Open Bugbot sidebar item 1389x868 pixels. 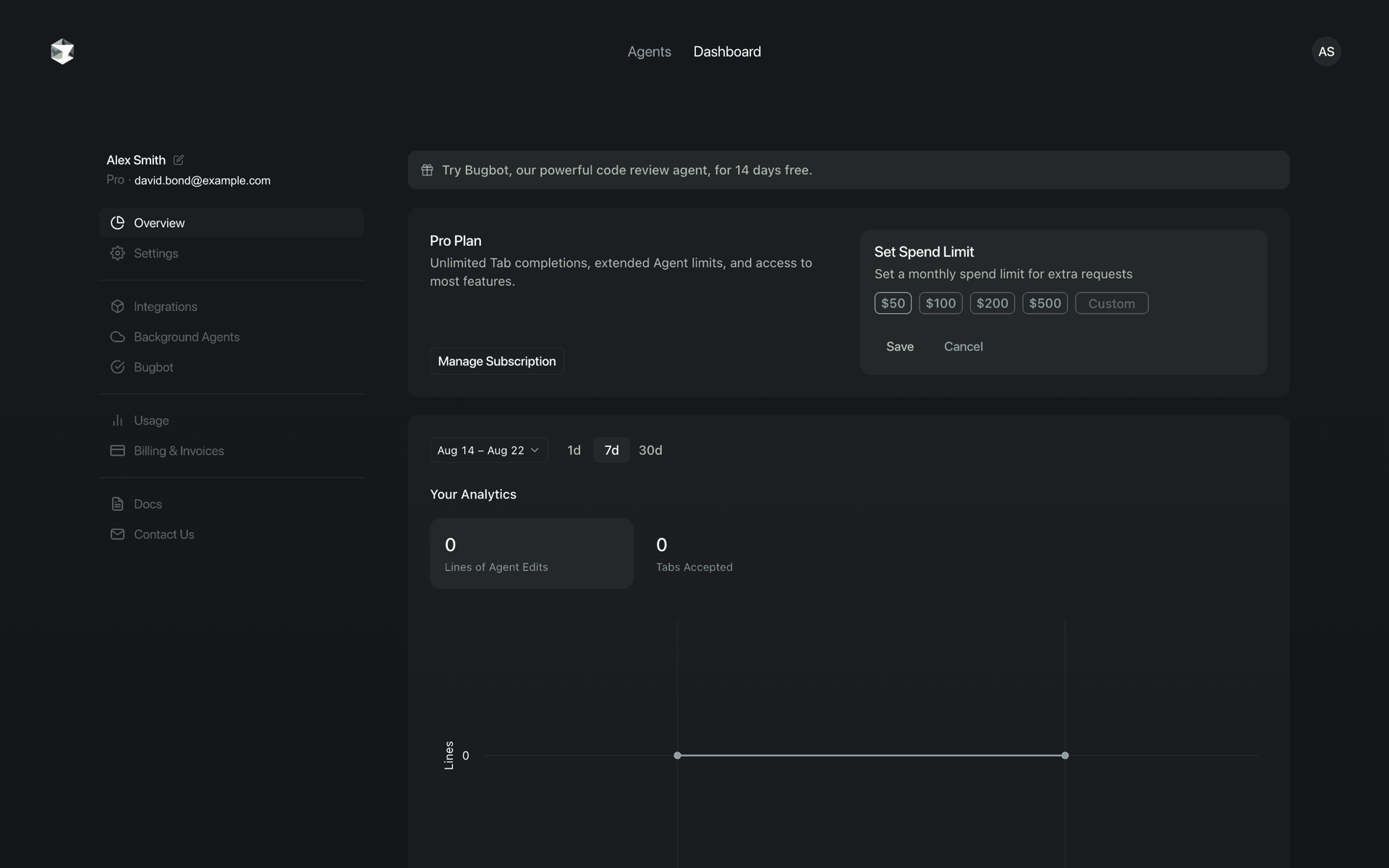pyautogui.click(x=231, y=367)
